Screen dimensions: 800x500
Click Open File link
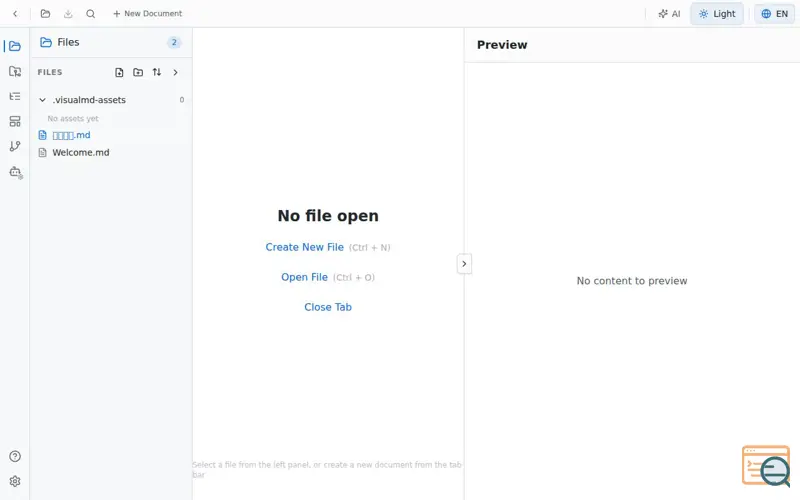tap(305, 277)
